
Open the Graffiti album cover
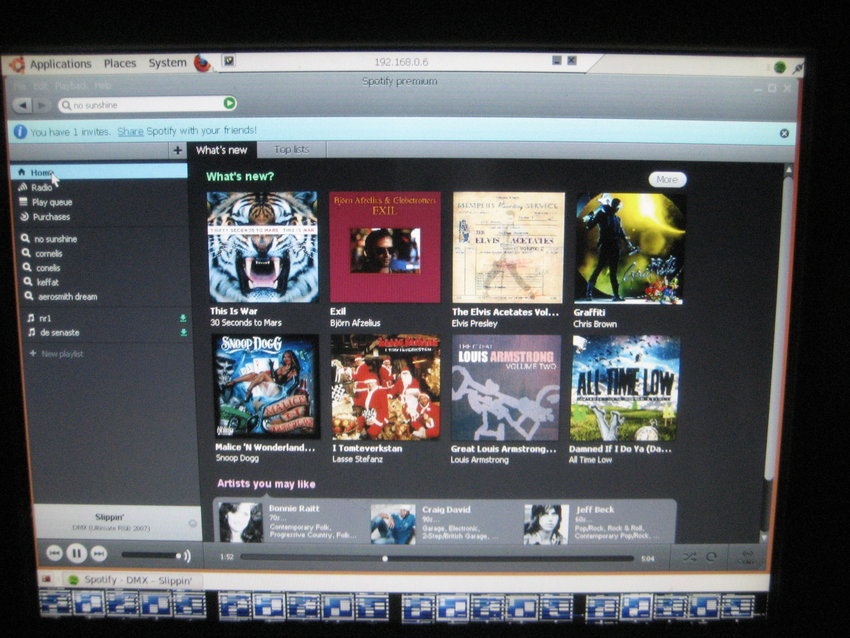coord(629,248)
